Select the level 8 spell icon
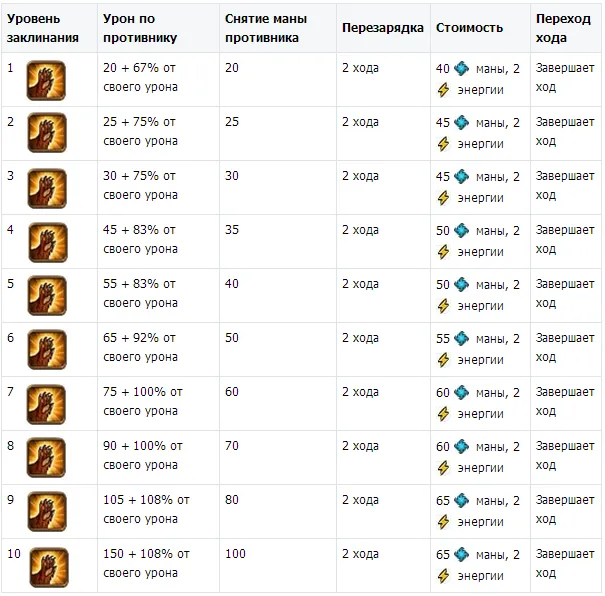 click(x=47, y=458)
